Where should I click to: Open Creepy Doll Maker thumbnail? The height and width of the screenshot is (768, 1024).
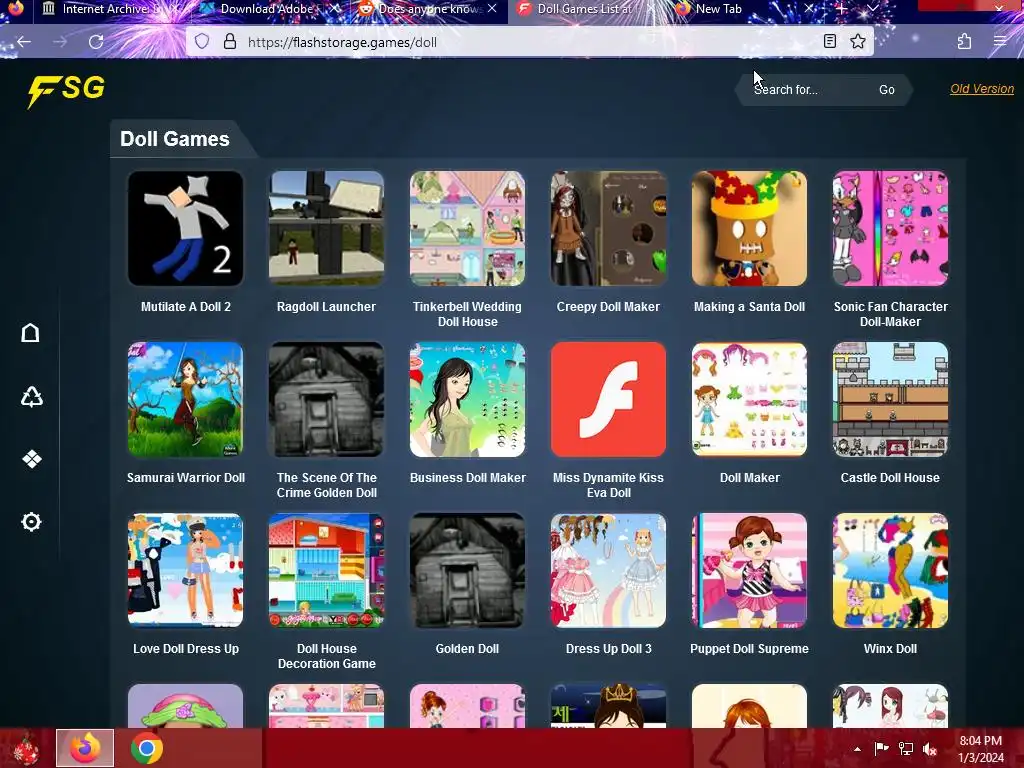click(x=609, y=229)
